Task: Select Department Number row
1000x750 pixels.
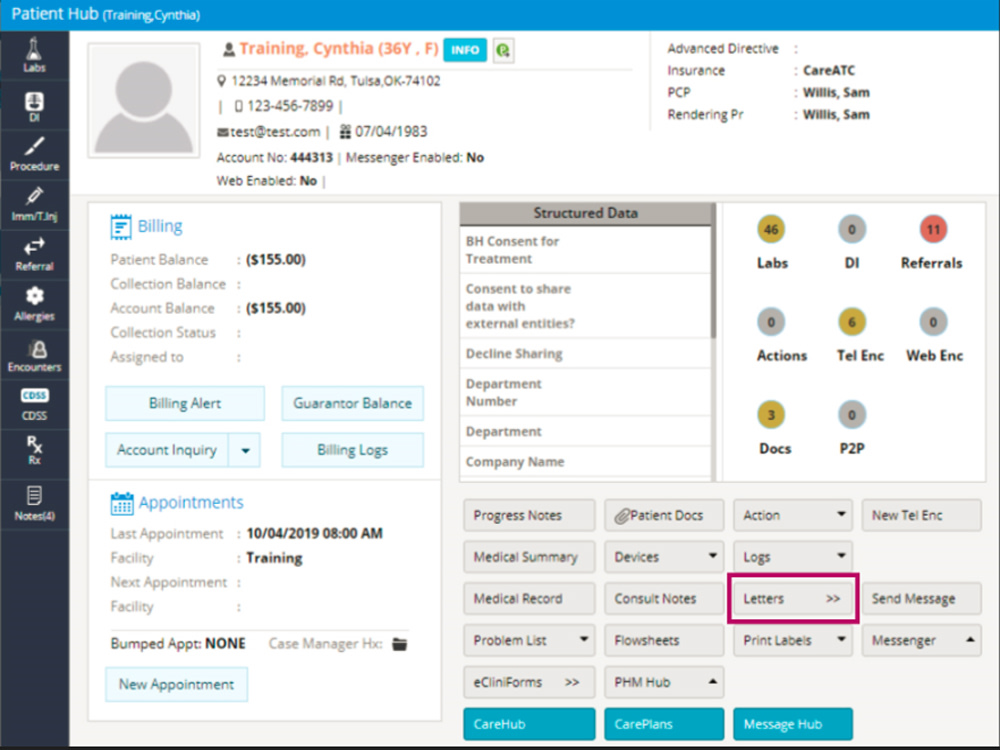Action: pyautogui.click(x=585, y=392)
